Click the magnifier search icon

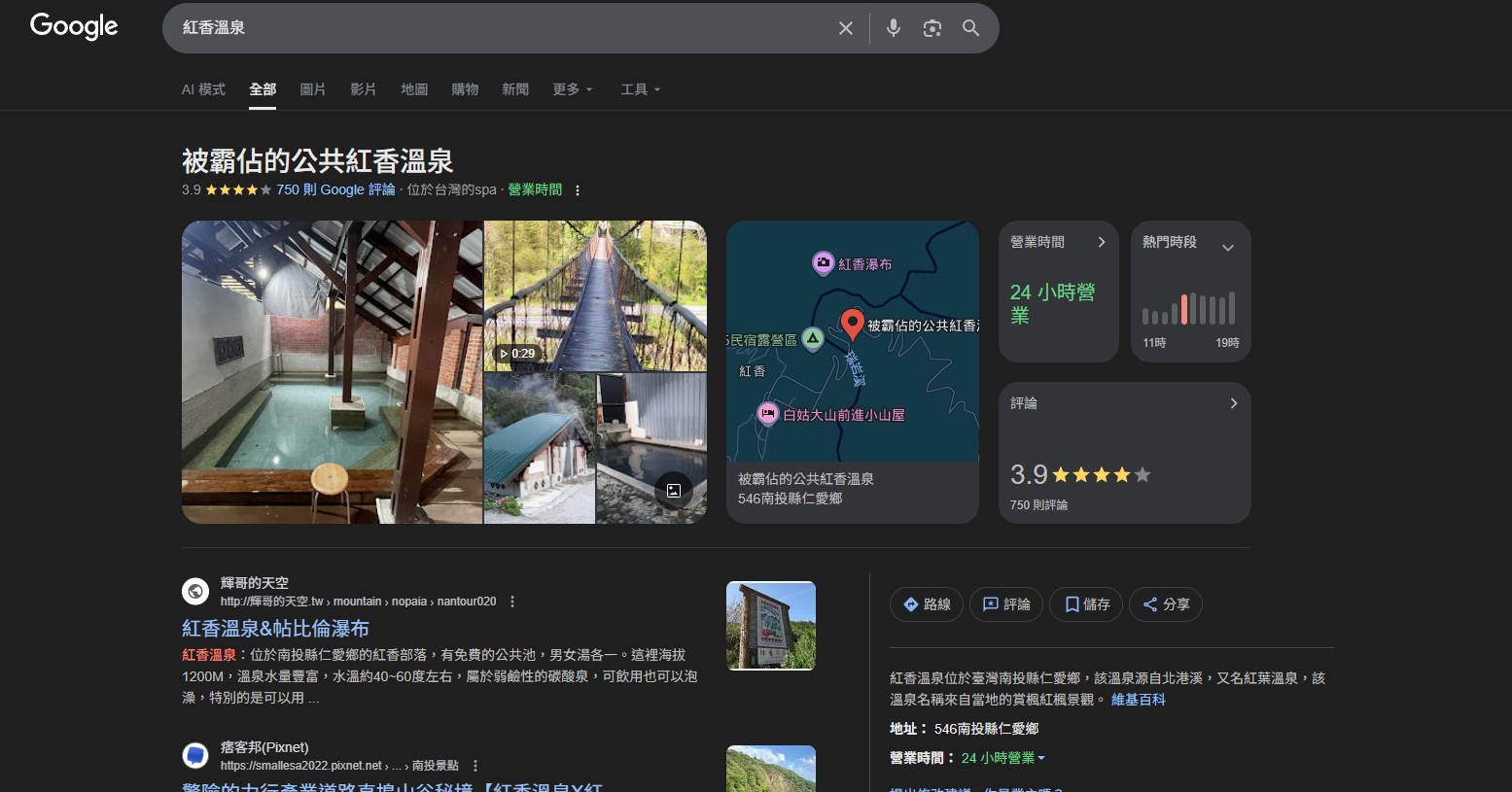tap(970, 28)
